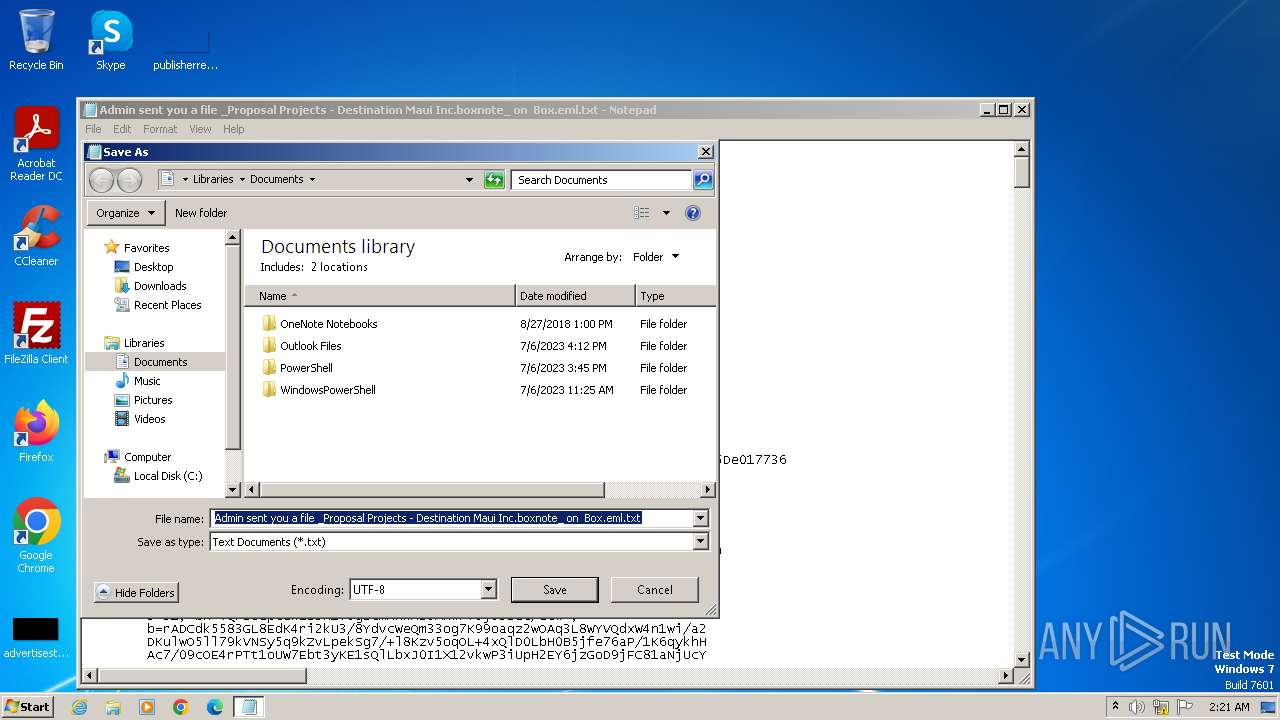Open the Arrange by Folder dropdown
The image size is (1280, 720).
pyautogui.click(x=656, y=257)
